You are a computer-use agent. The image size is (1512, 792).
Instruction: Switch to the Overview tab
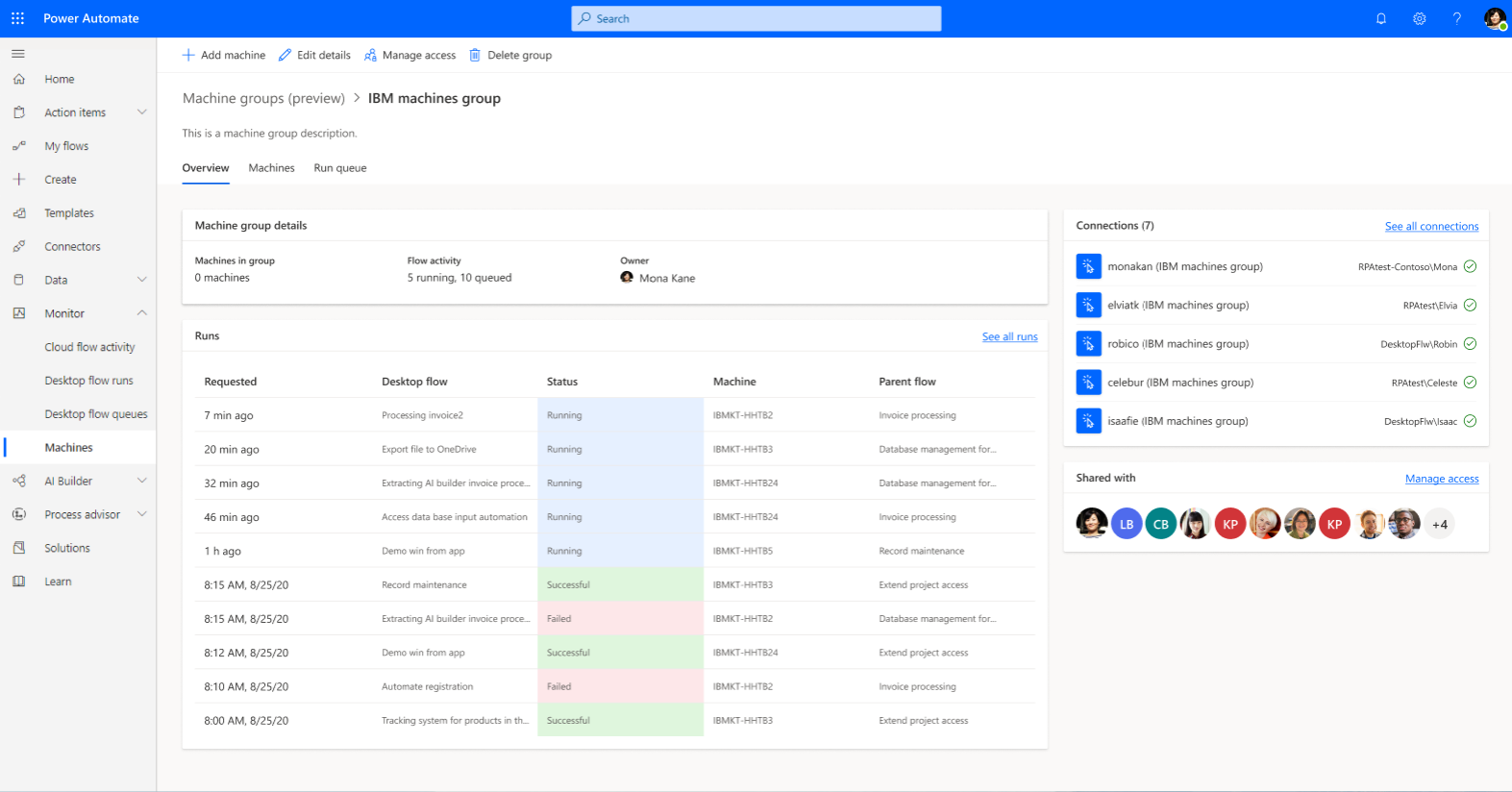tap(206, 168)
